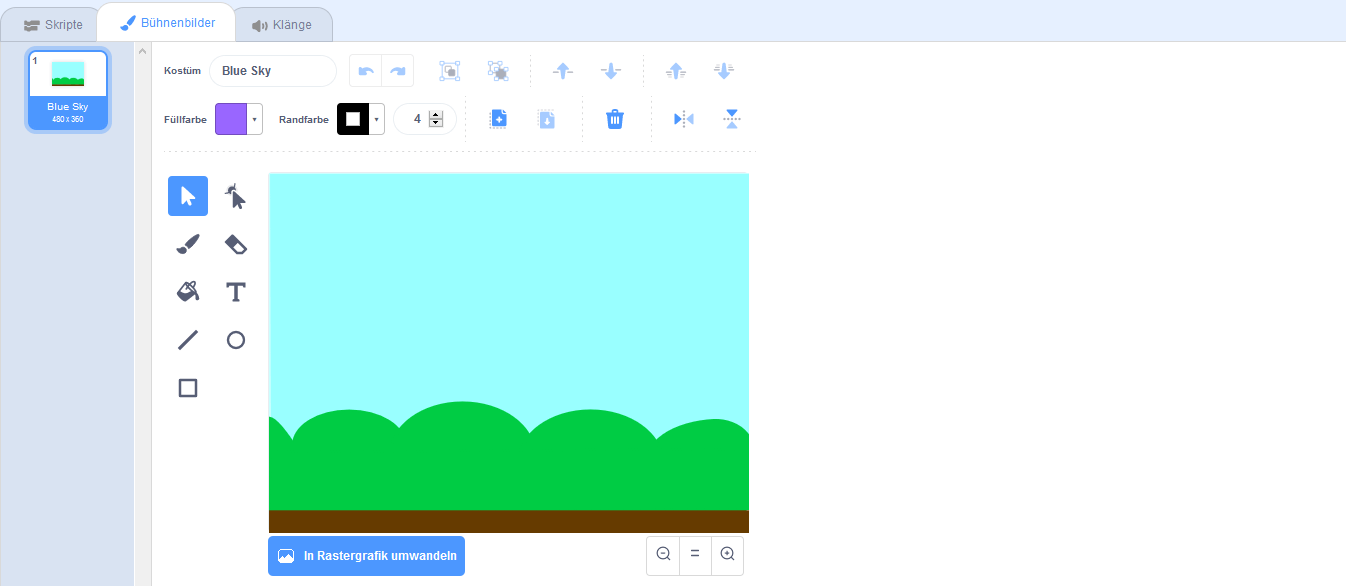Click the black outline color swatch
This screenshot has width=1346, height=586.
point(353,119)
